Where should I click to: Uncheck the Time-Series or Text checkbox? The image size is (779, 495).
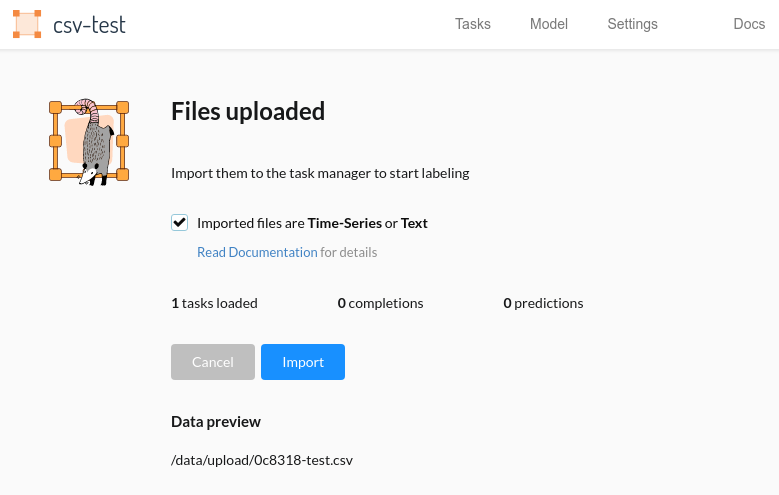[x=179, y=222]
